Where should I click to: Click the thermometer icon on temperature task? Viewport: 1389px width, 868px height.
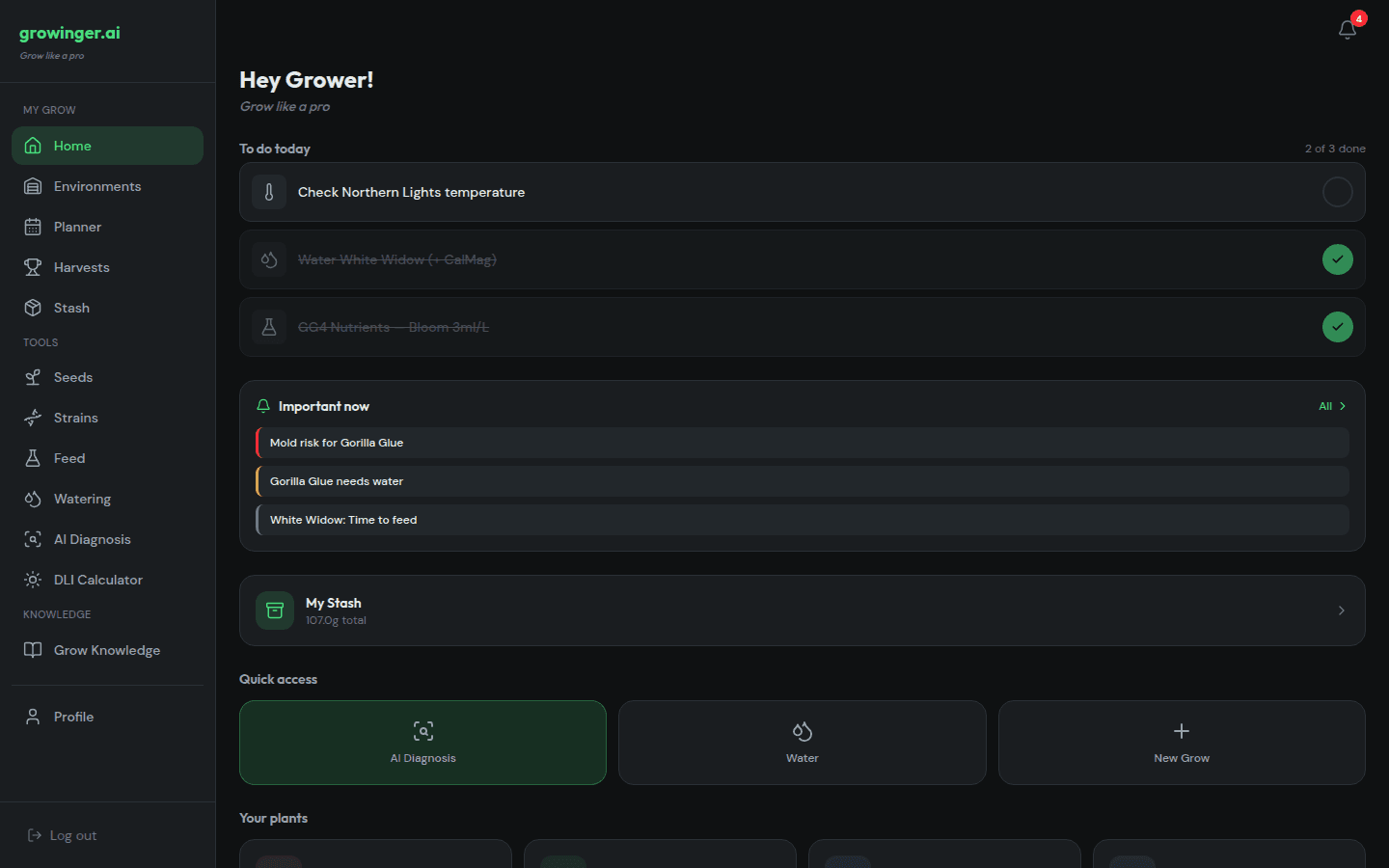tap(269, 192)
